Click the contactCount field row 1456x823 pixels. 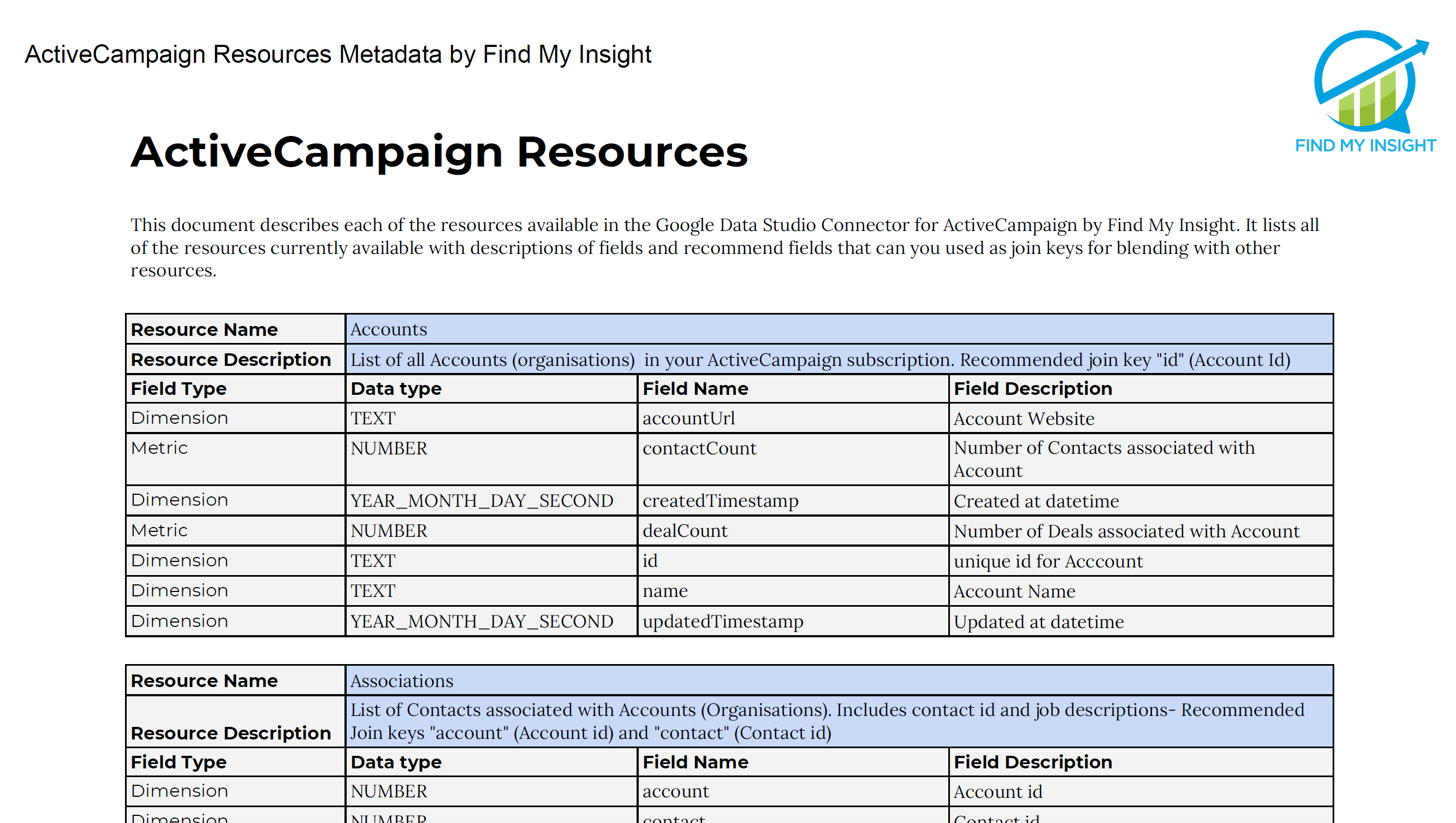tap(700, 448)
